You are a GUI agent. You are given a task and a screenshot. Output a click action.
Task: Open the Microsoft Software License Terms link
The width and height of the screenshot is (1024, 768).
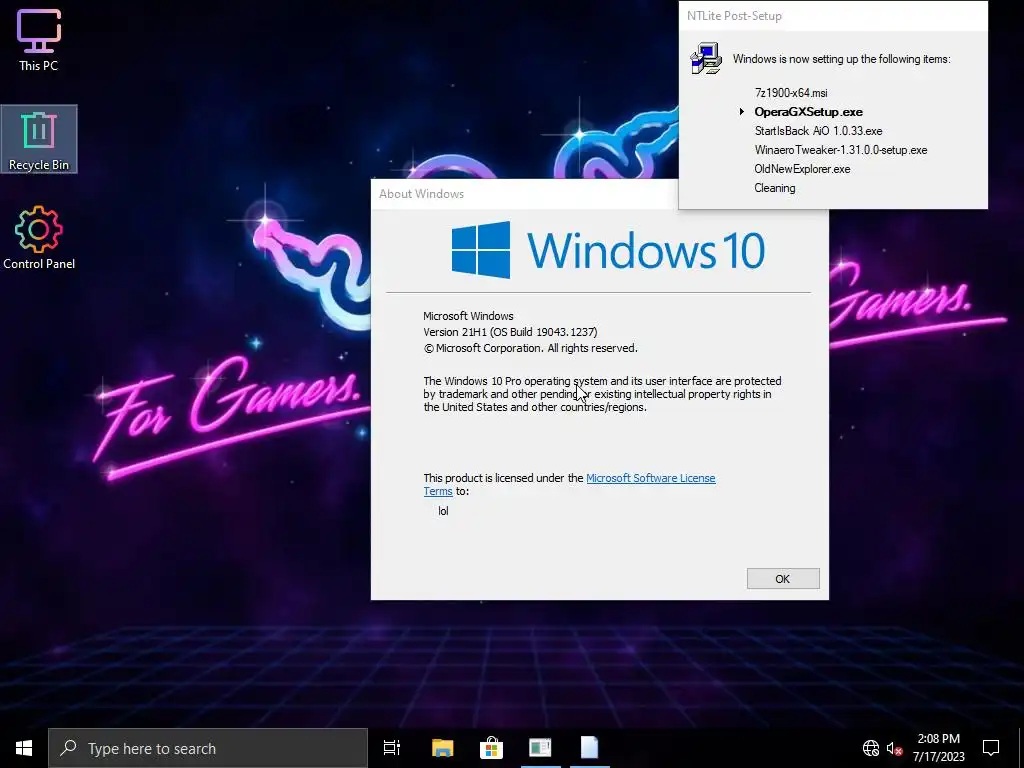point(650,478)
